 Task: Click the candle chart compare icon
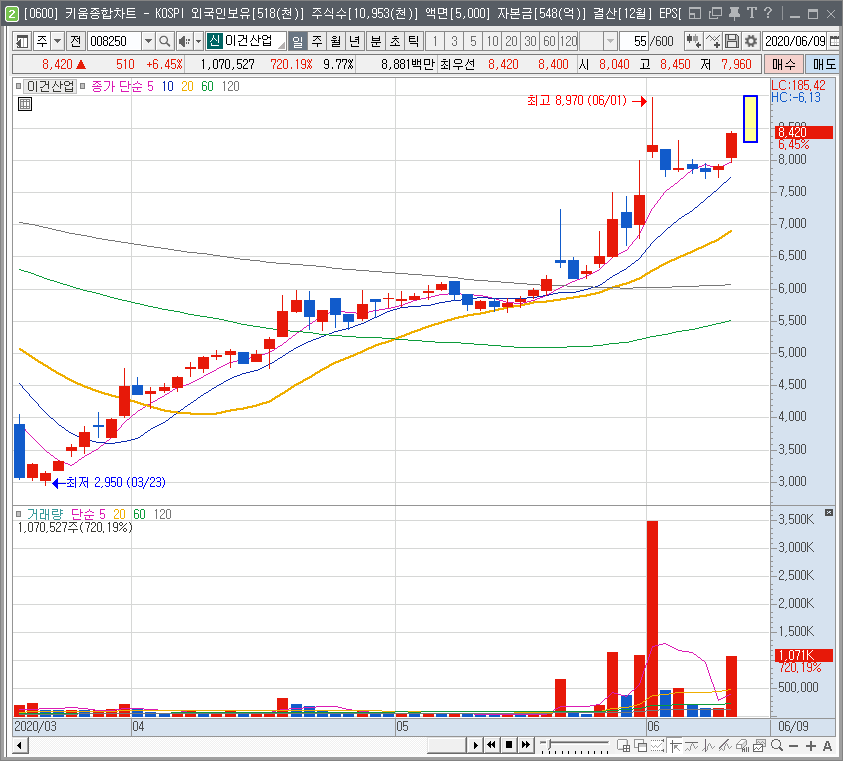[694, 41]
